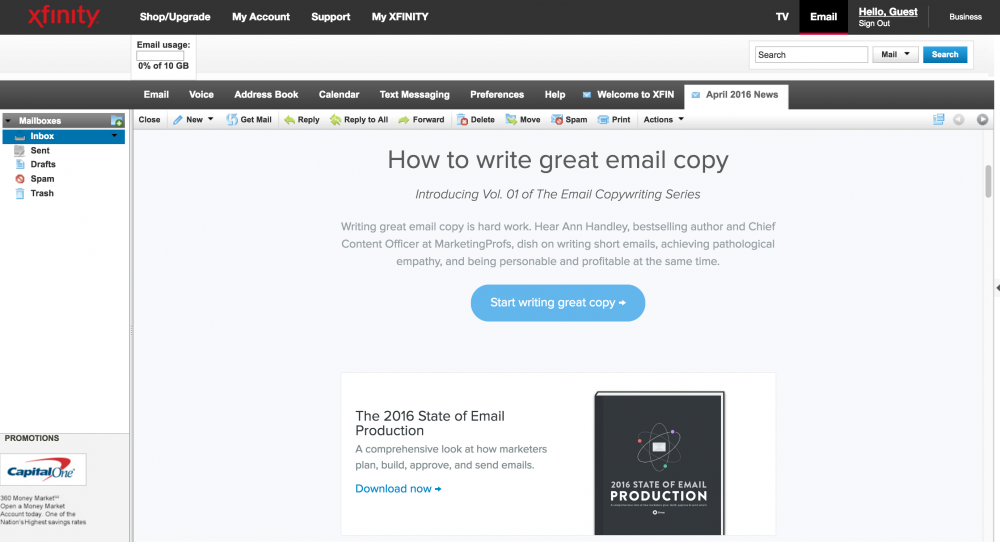Click the Download now link
The width and height of the screenshot is (1000, 542).
point(398,488)
